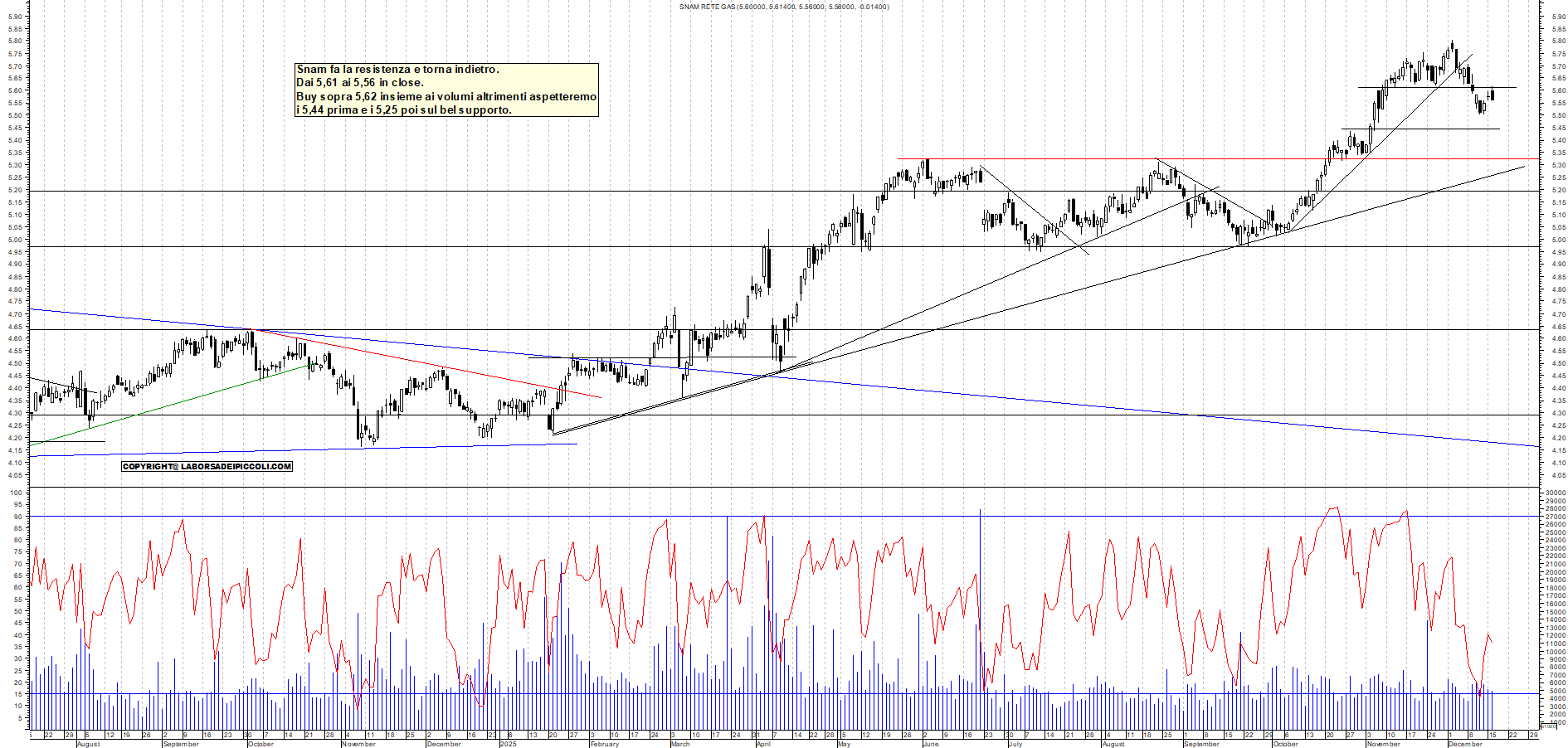Open the laborsadeipiccoli.com copyright label
This screenshot has height=748, width=1568.
[207, 467]
